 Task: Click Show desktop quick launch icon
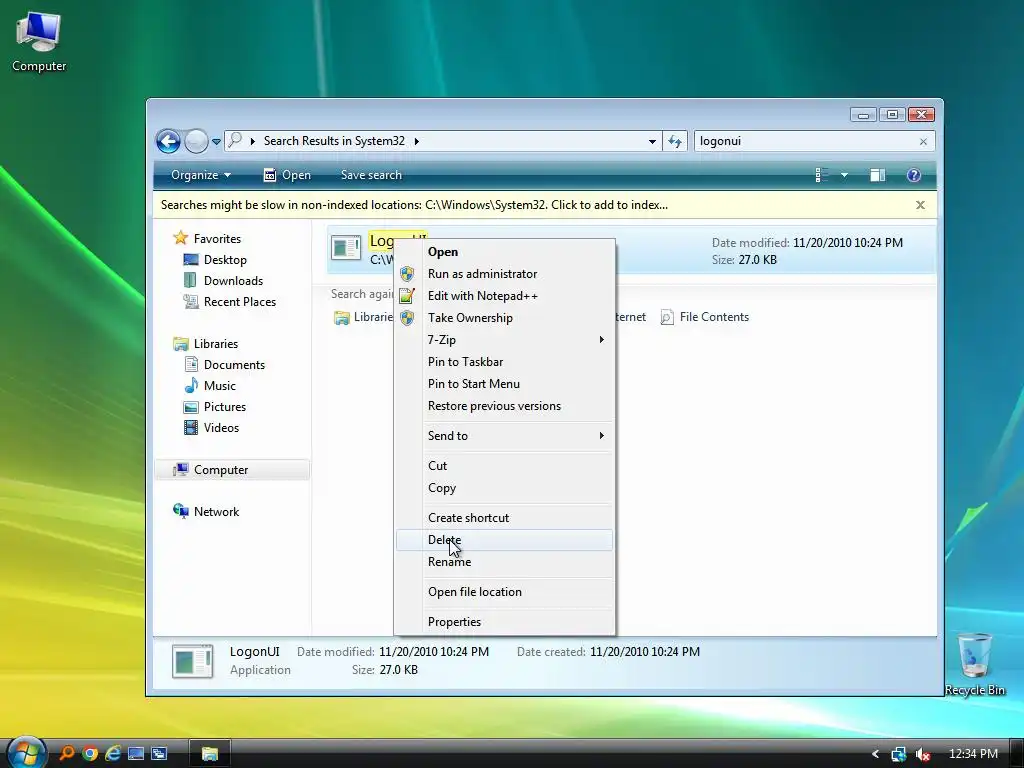coord(136,754)
